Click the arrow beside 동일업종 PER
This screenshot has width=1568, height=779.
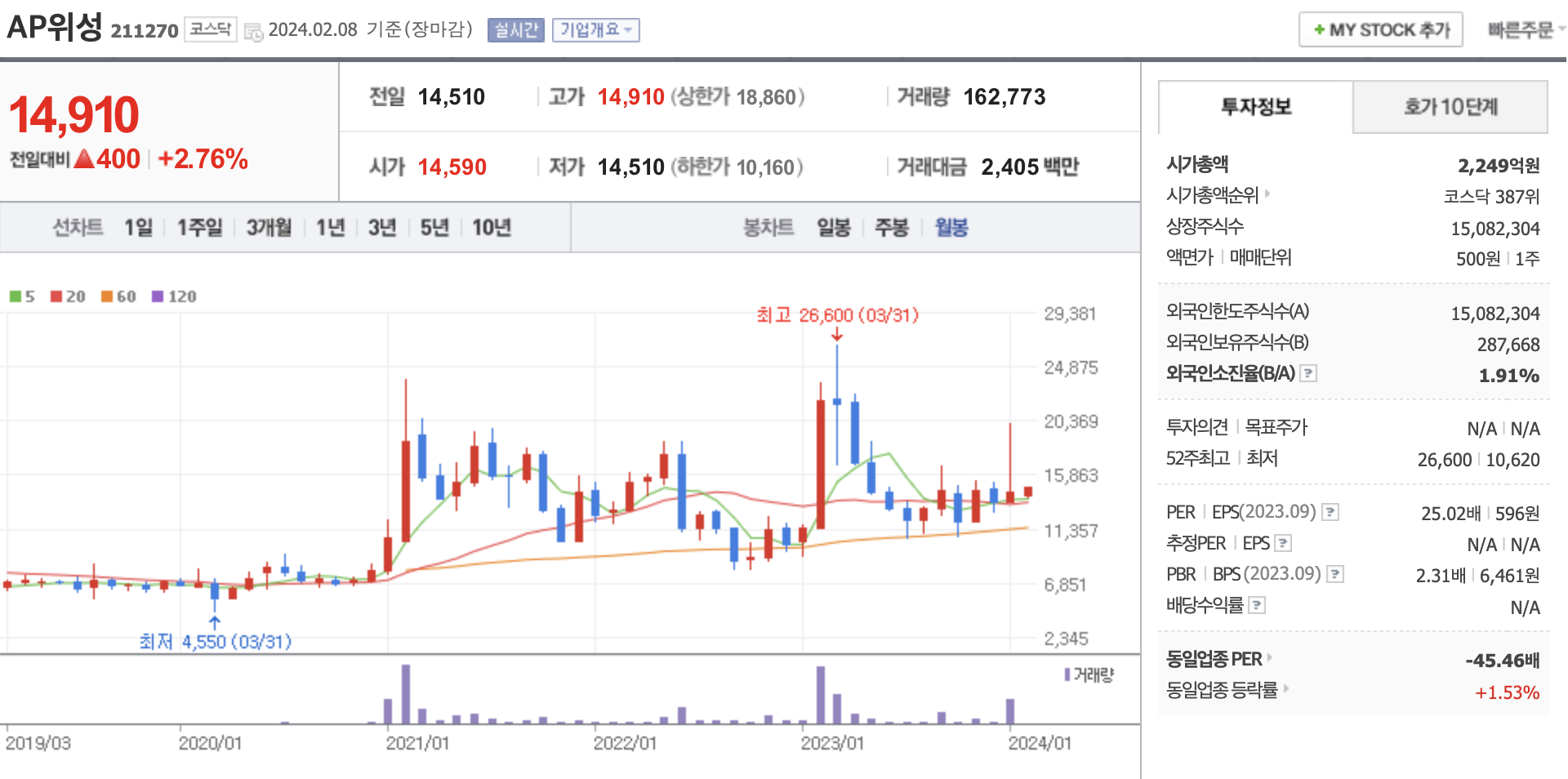tap(1270, 657)
